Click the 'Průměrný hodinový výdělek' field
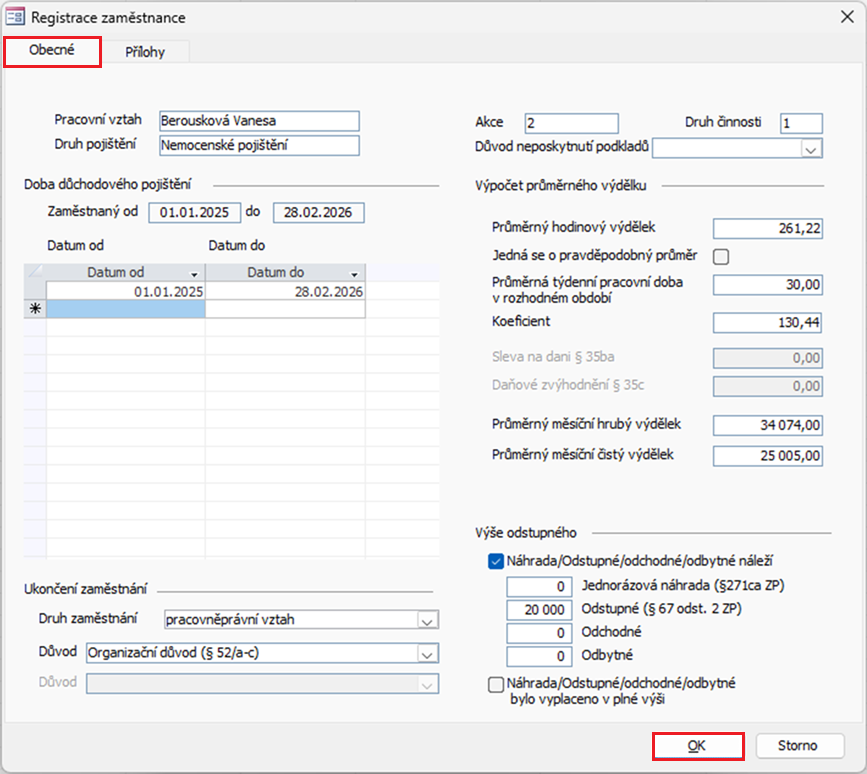867x774 pixels. [767, 229]
